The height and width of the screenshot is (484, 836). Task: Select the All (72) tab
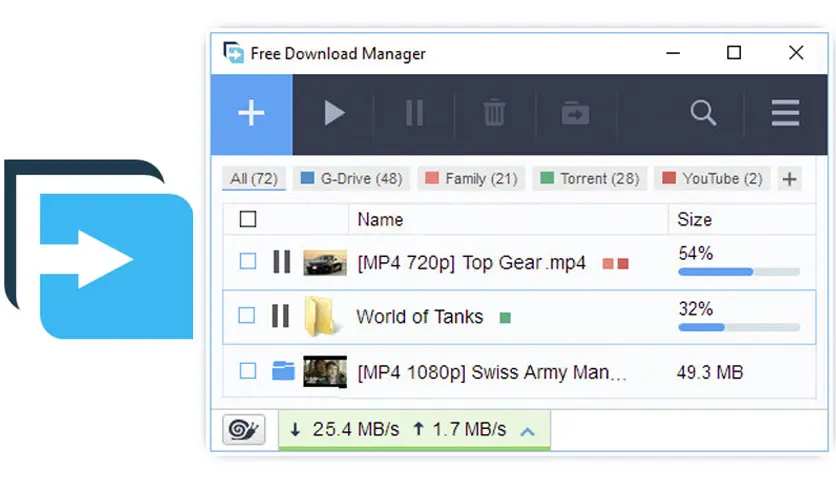[254, 179]
